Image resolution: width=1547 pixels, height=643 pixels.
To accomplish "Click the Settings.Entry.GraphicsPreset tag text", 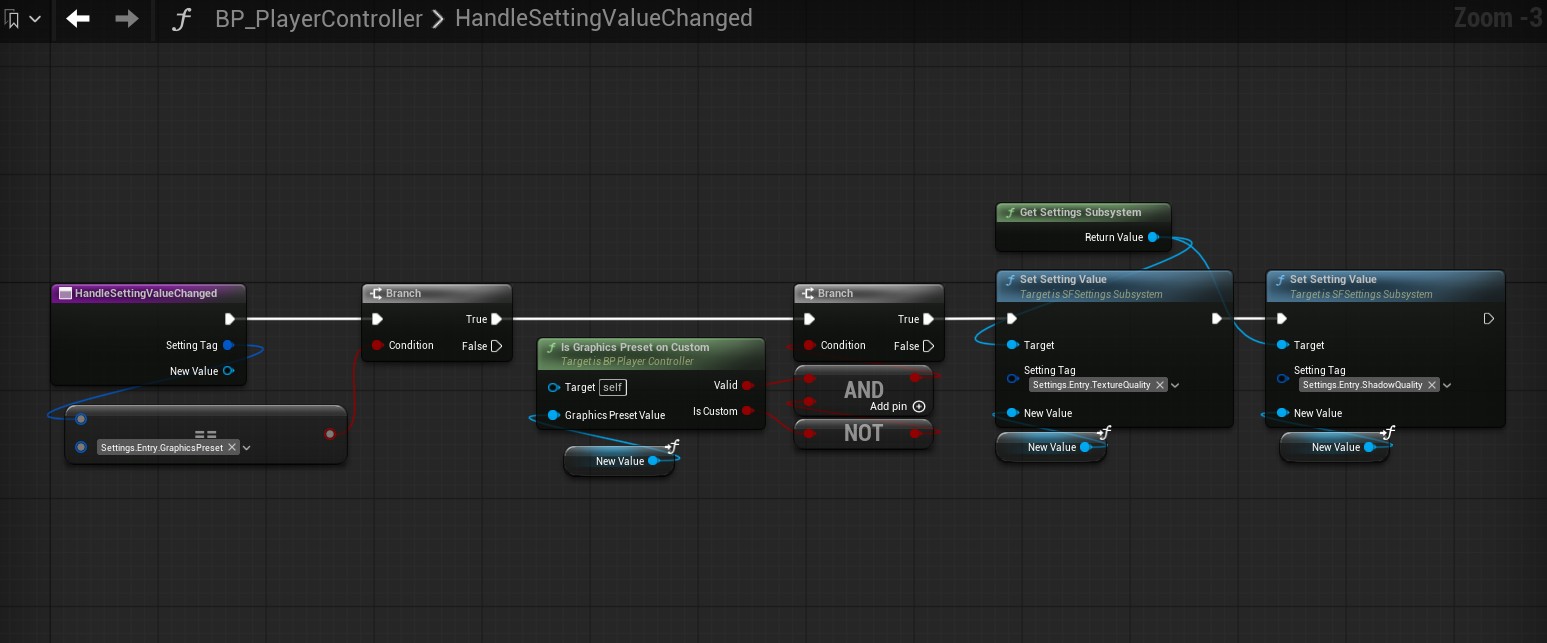I will 162,447.
